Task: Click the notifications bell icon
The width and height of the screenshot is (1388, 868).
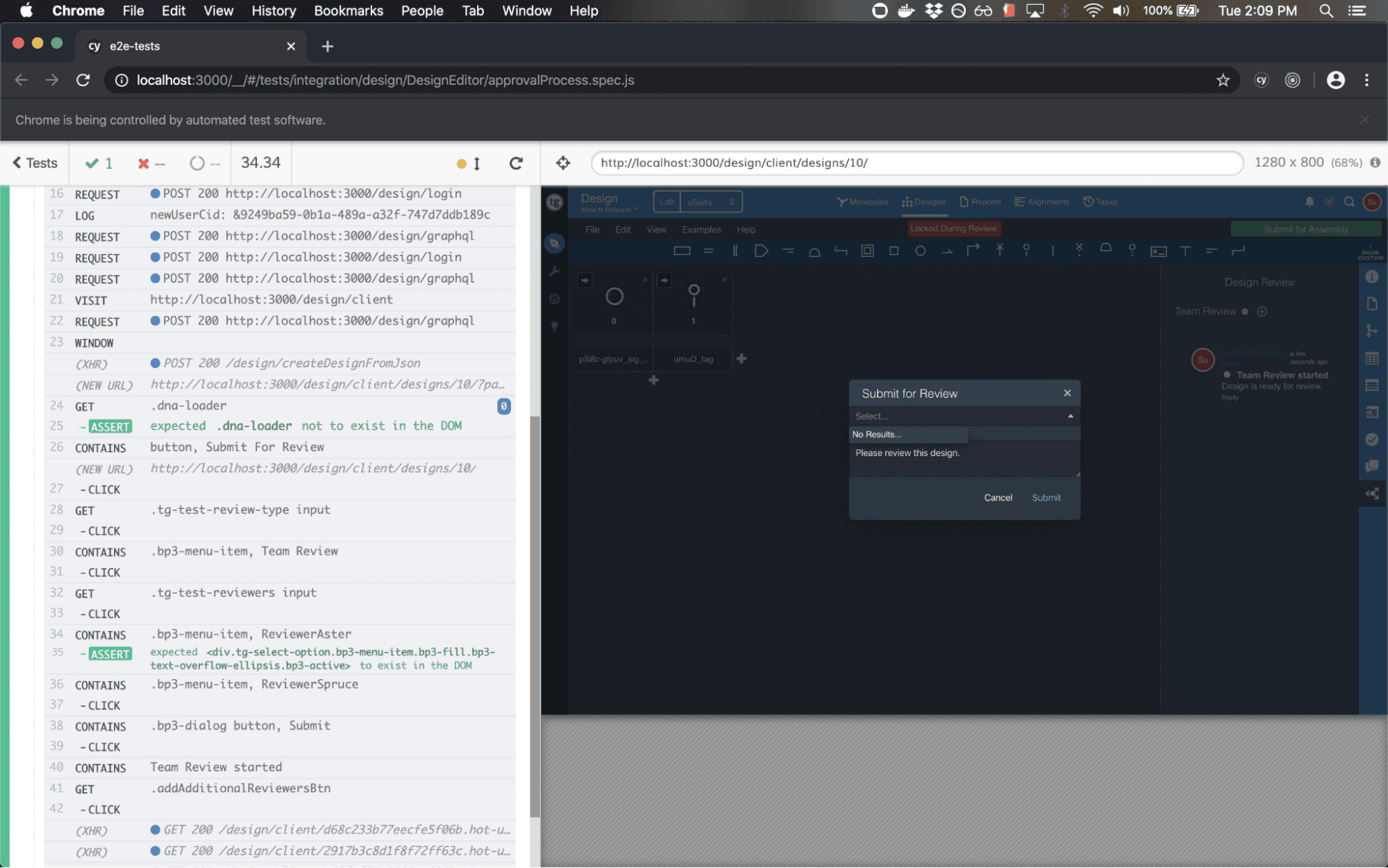Action: click(x=1309, y=202)
